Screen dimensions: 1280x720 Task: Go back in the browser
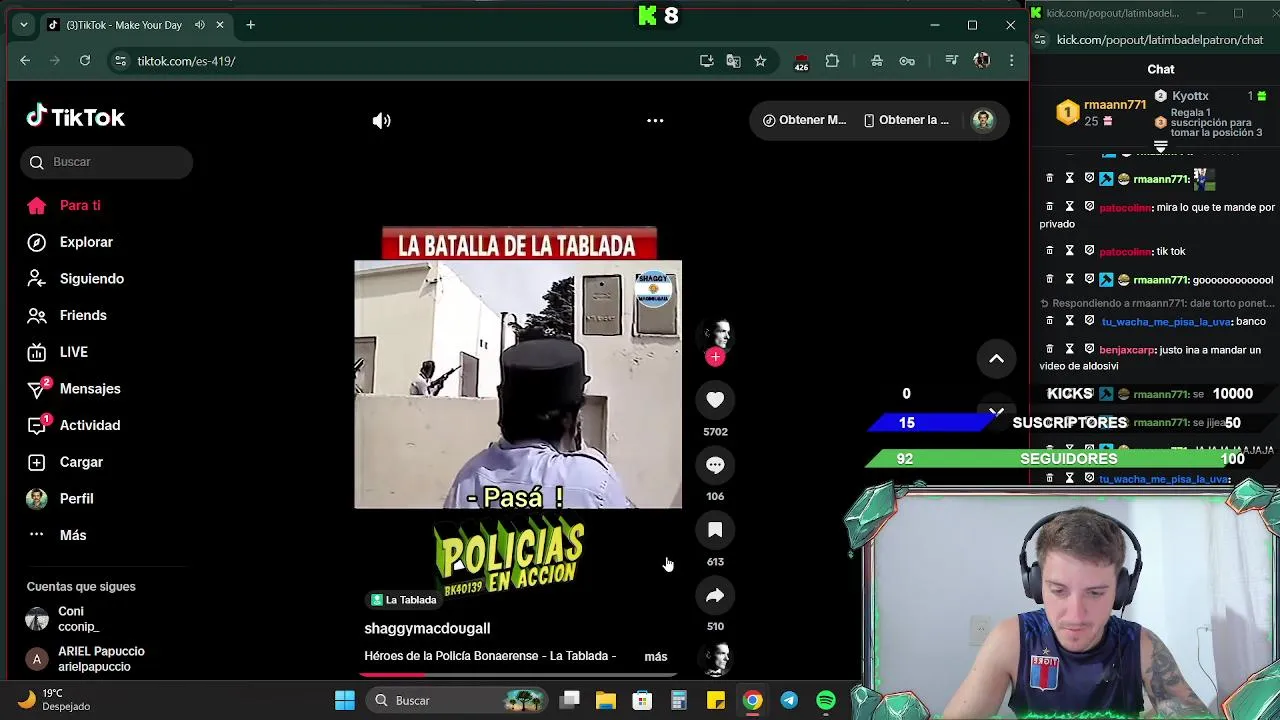(25, 61)
